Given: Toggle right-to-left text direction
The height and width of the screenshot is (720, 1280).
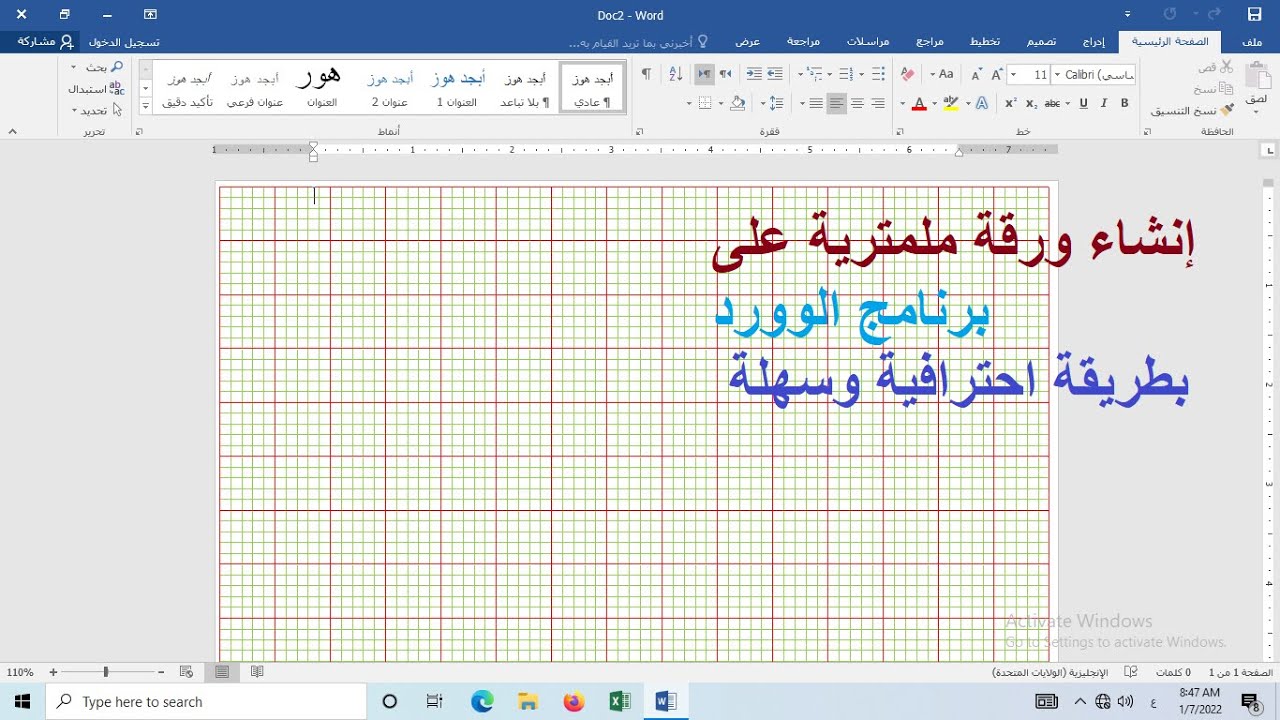Looking at the screenshot, I should pyautogui.click(x=725, y=74).
